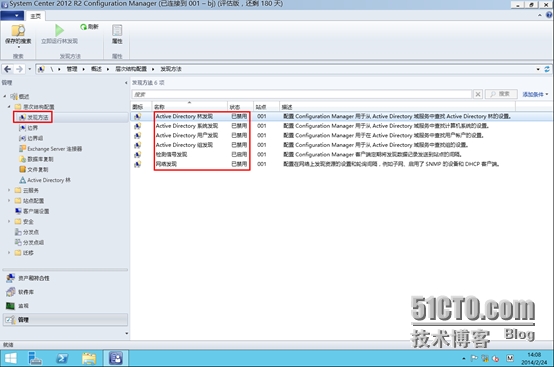Click the 搜索 search button
554x367 pixels.
coord(501,94)
